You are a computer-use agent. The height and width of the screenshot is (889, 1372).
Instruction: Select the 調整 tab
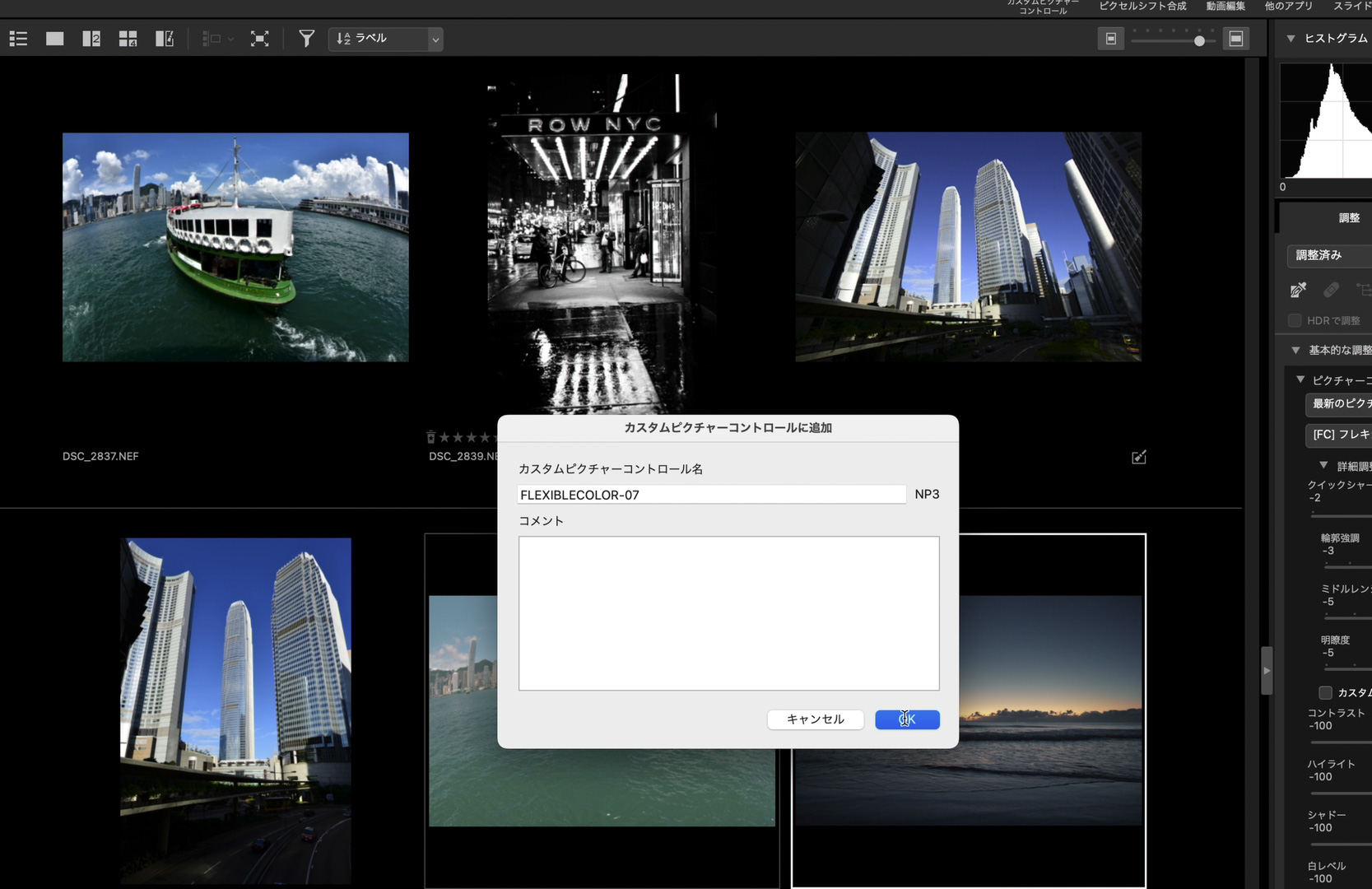click(1349, 218)
